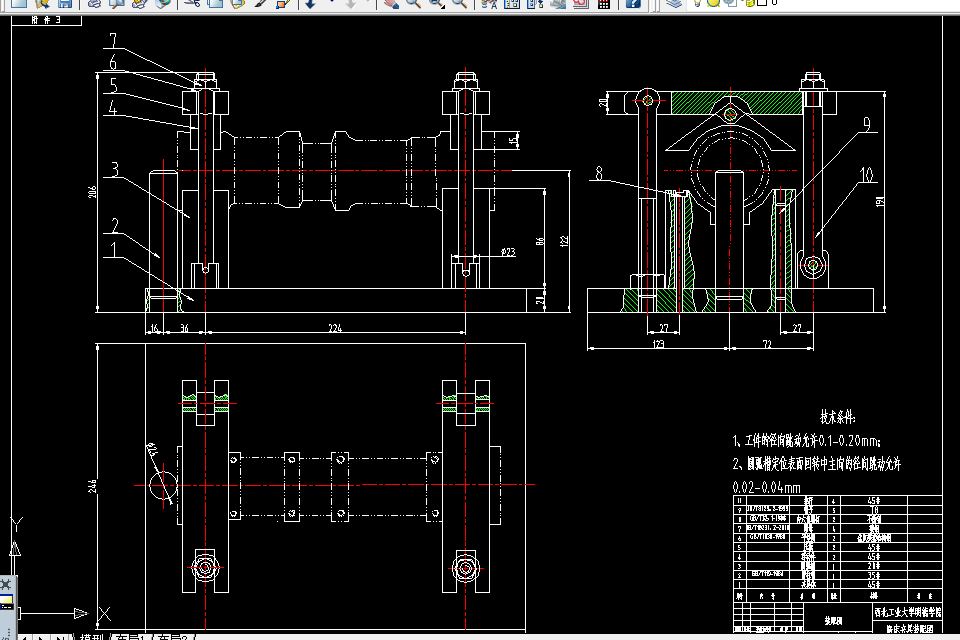Select the 224 horizontal dimension text

335,328
